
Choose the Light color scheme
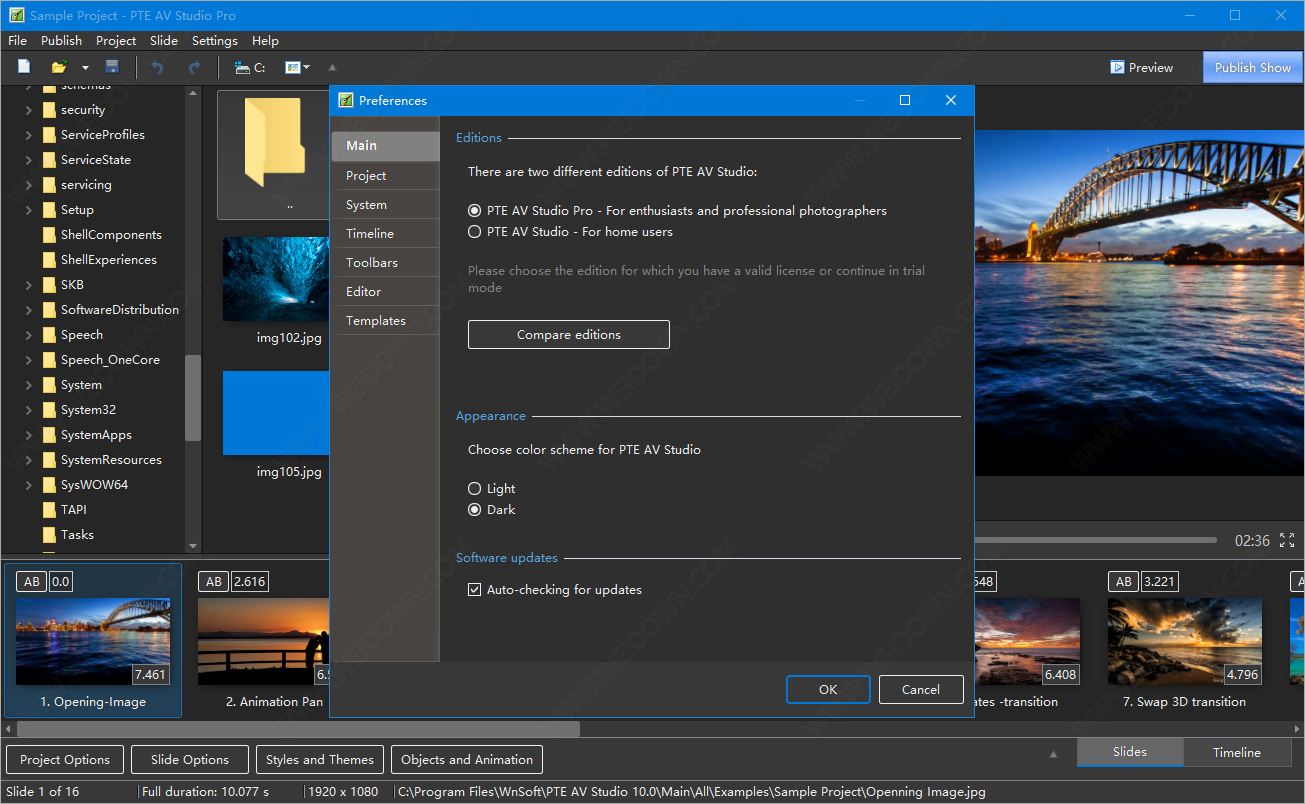pos(475,489)
